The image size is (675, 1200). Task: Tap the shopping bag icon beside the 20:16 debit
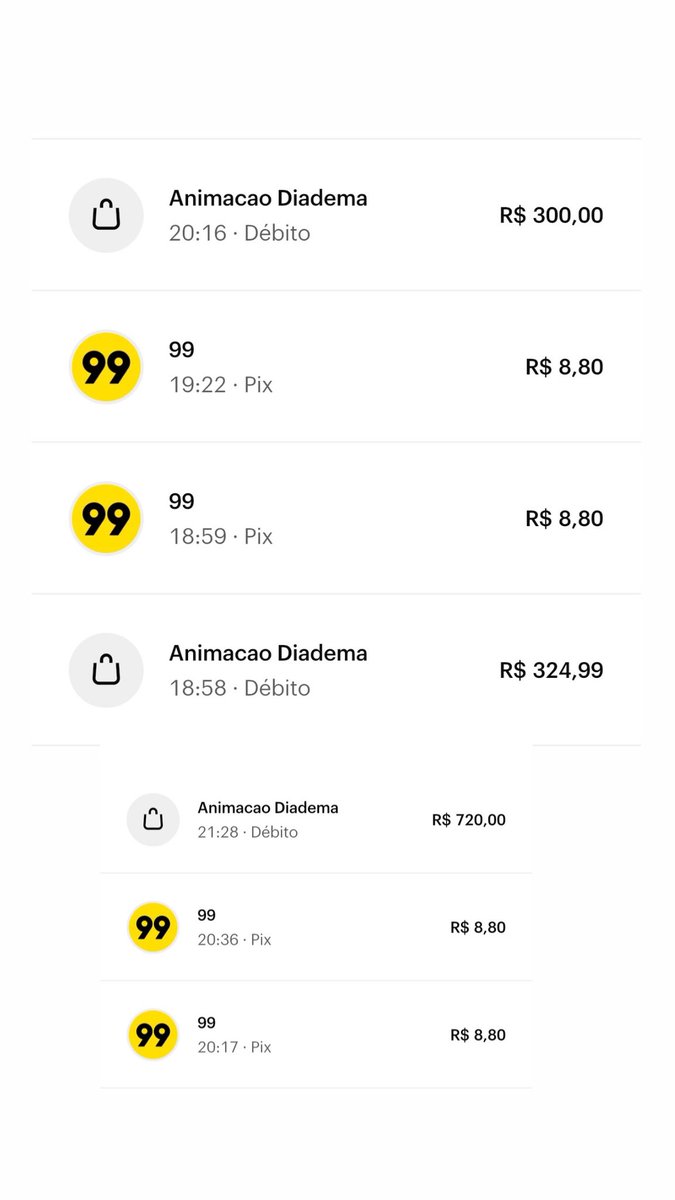coord(106,215)
